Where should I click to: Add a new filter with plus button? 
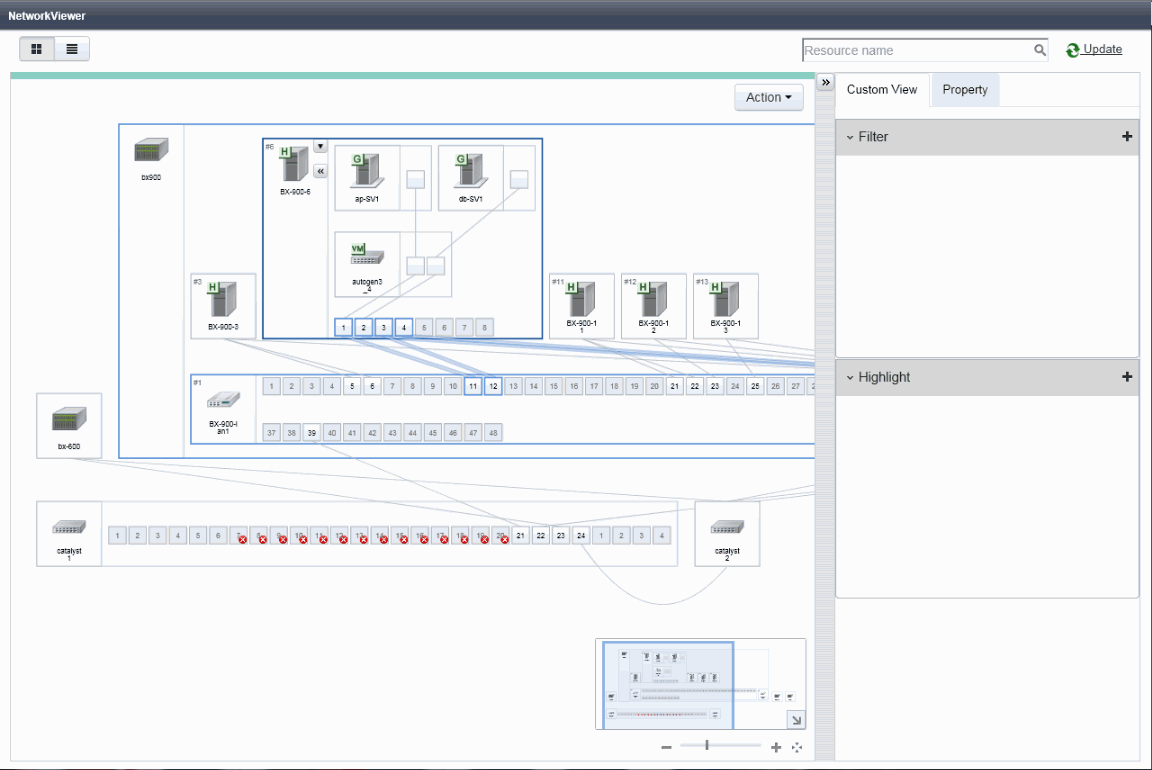[1127, 137]
